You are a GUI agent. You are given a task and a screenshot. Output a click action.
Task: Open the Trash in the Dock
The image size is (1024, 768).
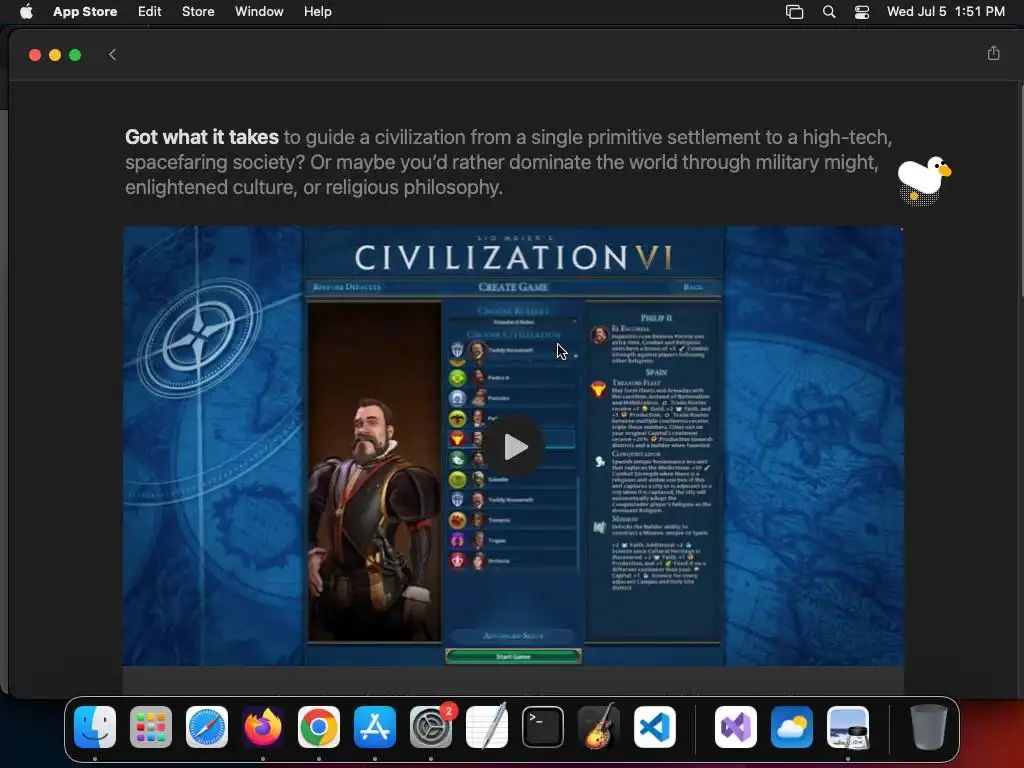[x=929, y=727]
